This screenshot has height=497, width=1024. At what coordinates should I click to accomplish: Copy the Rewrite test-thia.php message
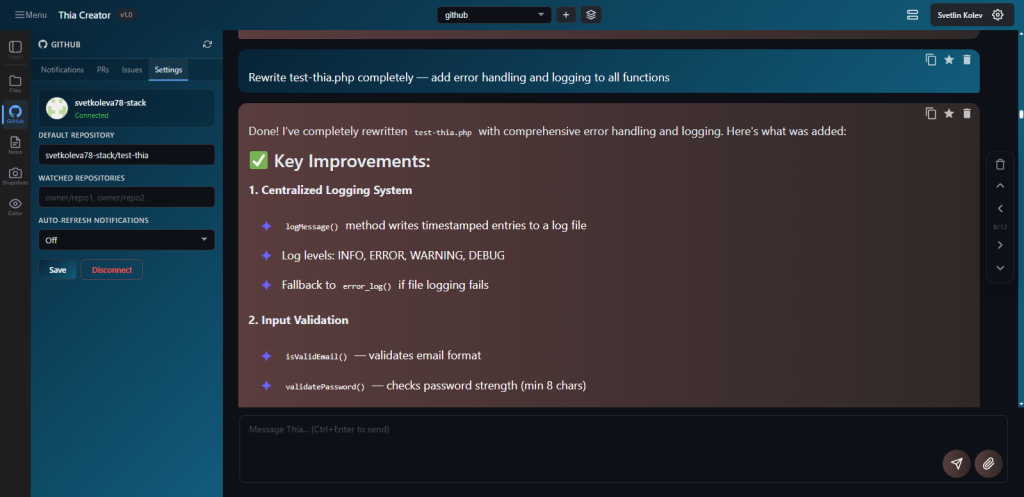(x=931, y=59)
